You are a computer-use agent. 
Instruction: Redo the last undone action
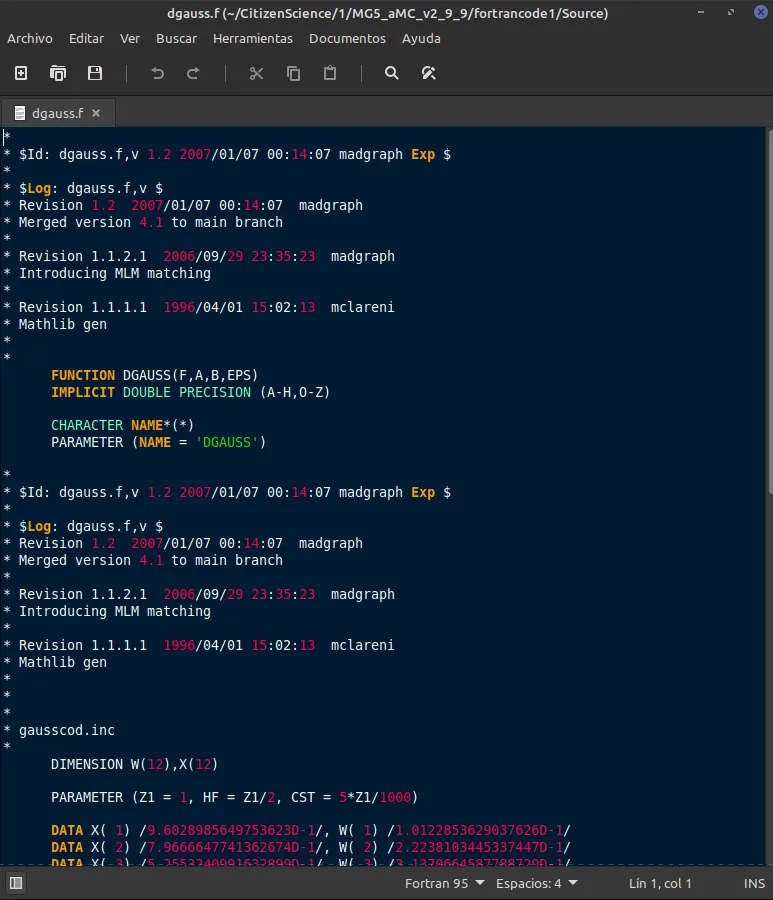pos(193,73)
